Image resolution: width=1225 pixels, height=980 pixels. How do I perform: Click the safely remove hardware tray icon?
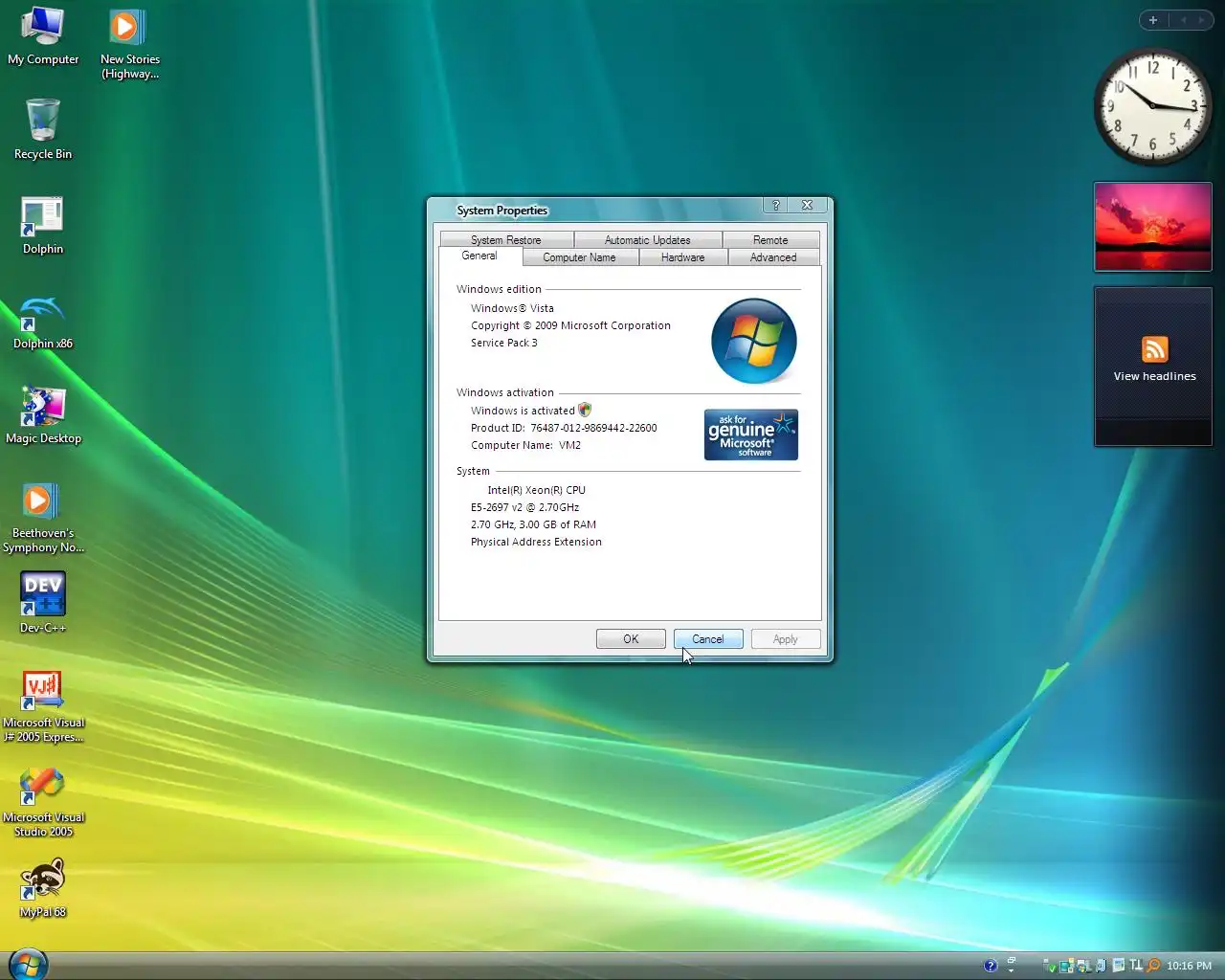tap(1049, 966)
